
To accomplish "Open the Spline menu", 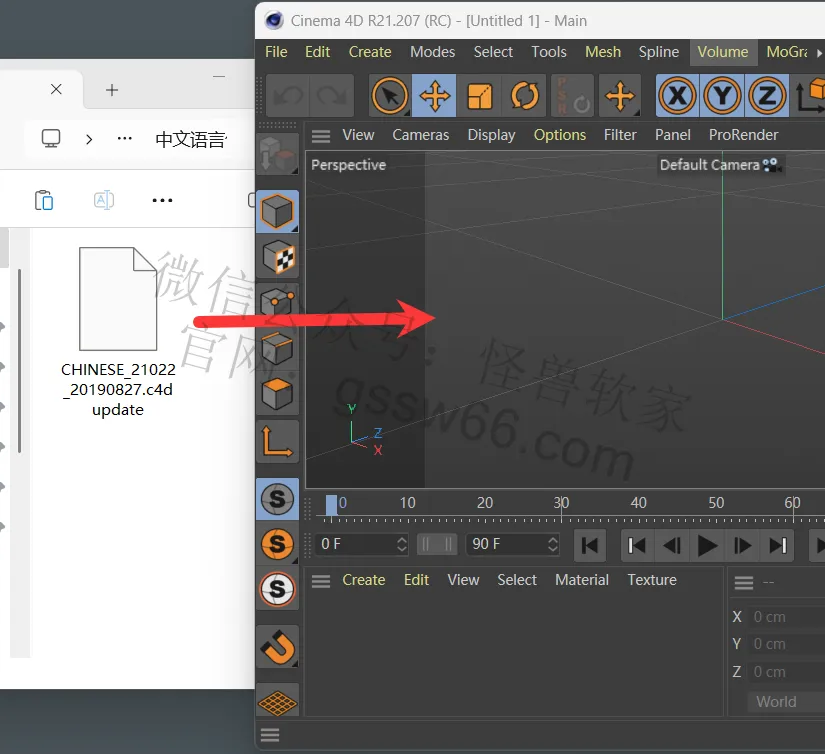I will [659, 52].
